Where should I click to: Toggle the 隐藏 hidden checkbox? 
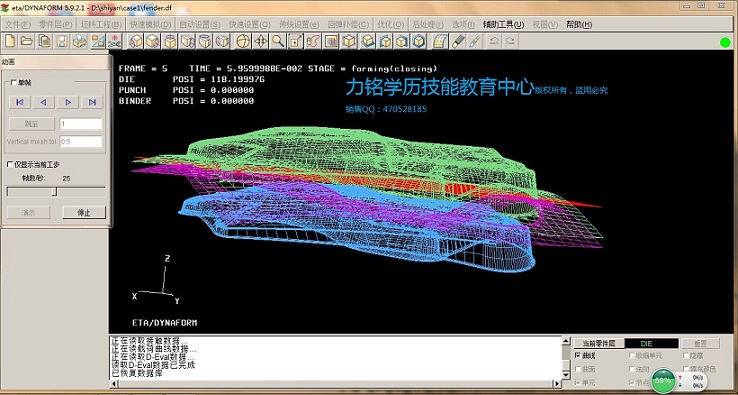[686, 356]
